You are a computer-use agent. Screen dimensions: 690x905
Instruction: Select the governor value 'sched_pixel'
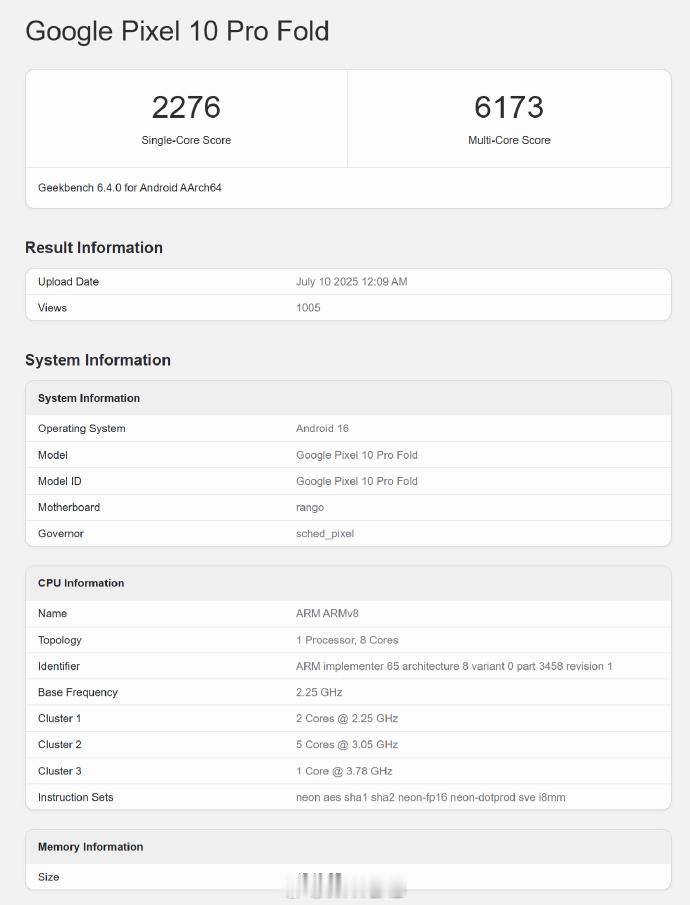[325, 533]
